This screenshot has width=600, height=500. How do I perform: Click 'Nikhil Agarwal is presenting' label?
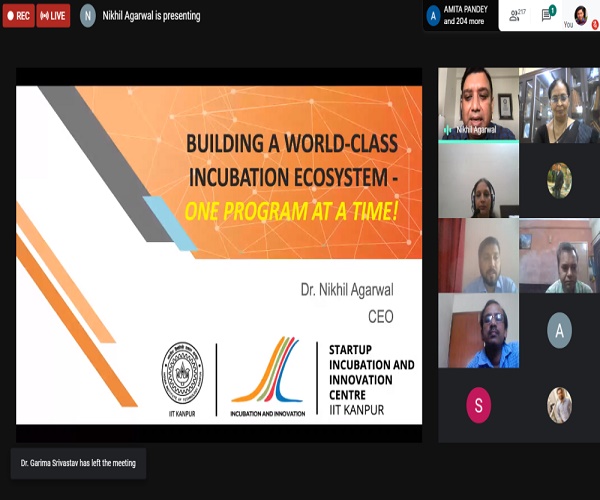(x=151, y=16)
